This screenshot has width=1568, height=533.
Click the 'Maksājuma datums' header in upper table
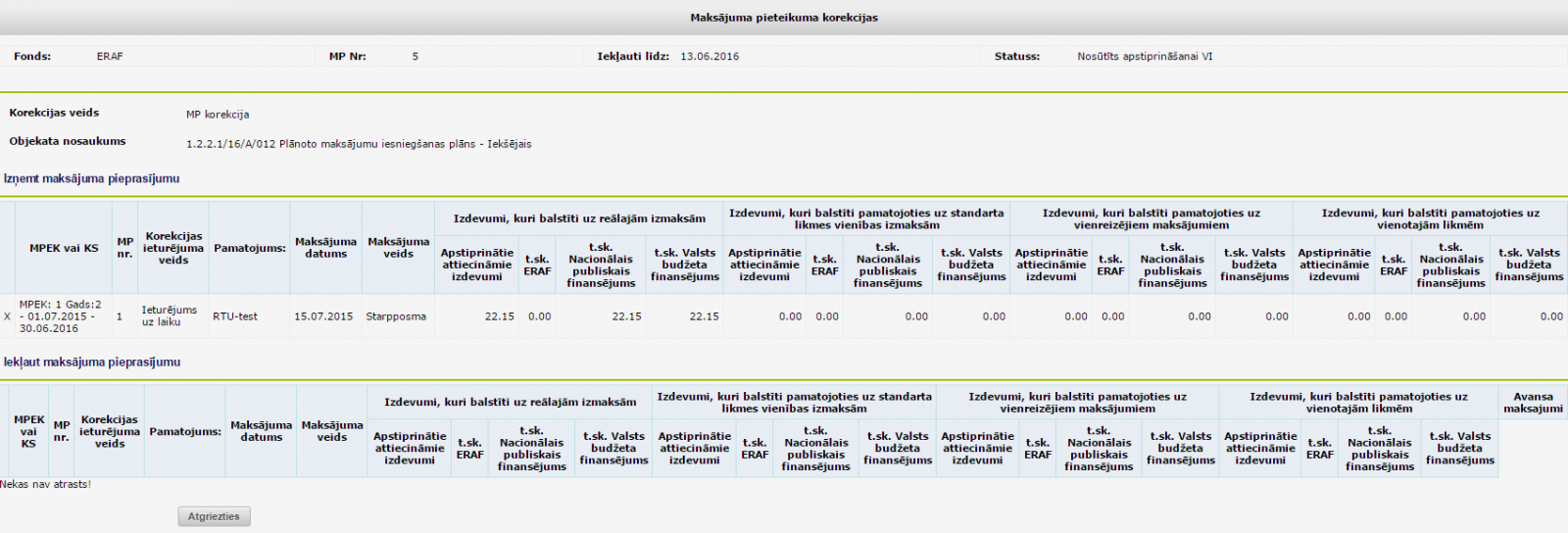tap(325, 248)
